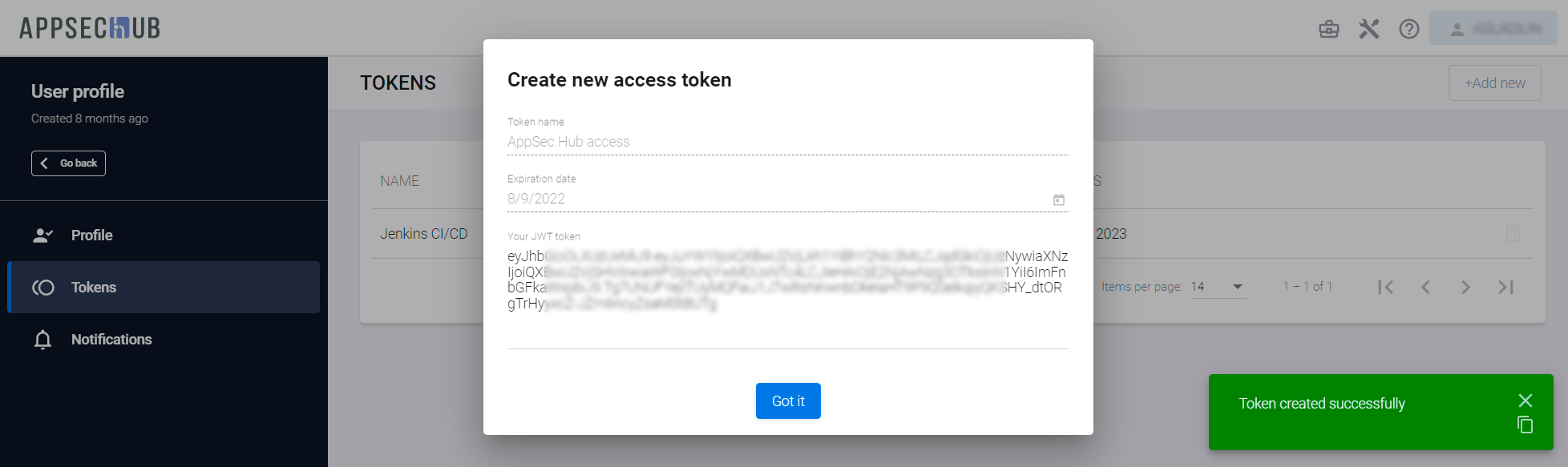Open the tools wrench icon
1568x467 pixels.
pyautogui.click(x=1369, y=30)
